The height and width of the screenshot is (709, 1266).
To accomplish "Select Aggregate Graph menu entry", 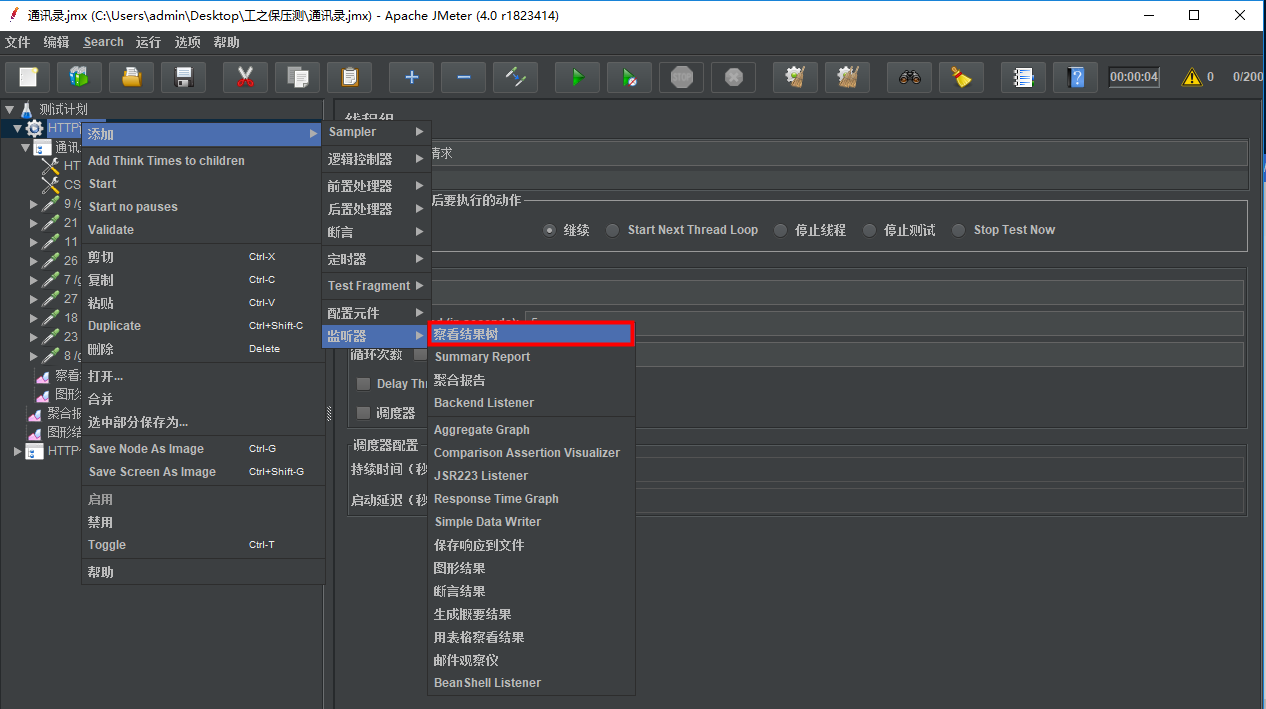I will (531, 430).
